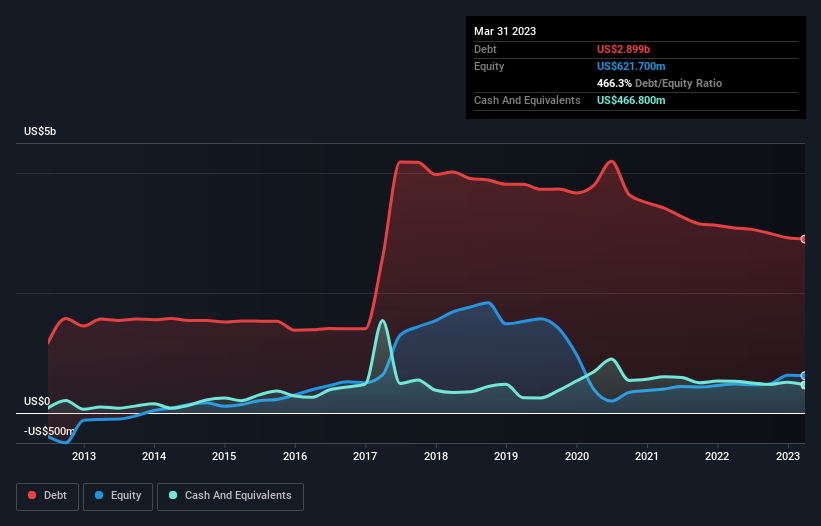The image size is (821, 526).
Task: Click the 2014 x-axis label
Action: pyautogui.click(x=154, y=456)
